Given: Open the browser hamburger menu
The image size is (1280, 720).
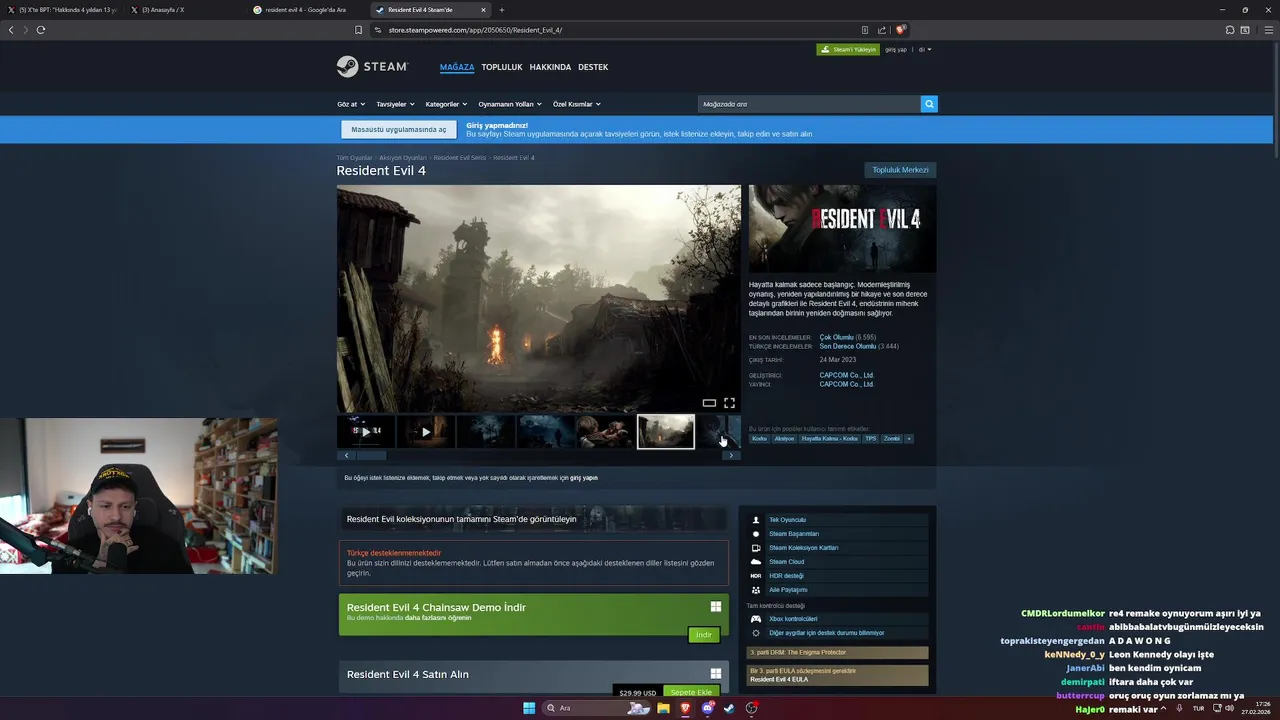Looking at the screenshot, I should pos(1268,30).
